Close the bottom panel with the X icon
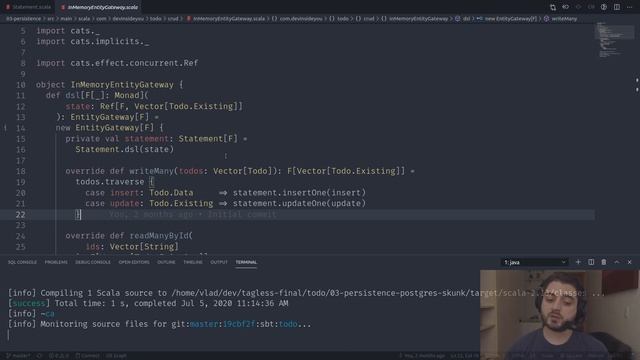 [629, 262]
